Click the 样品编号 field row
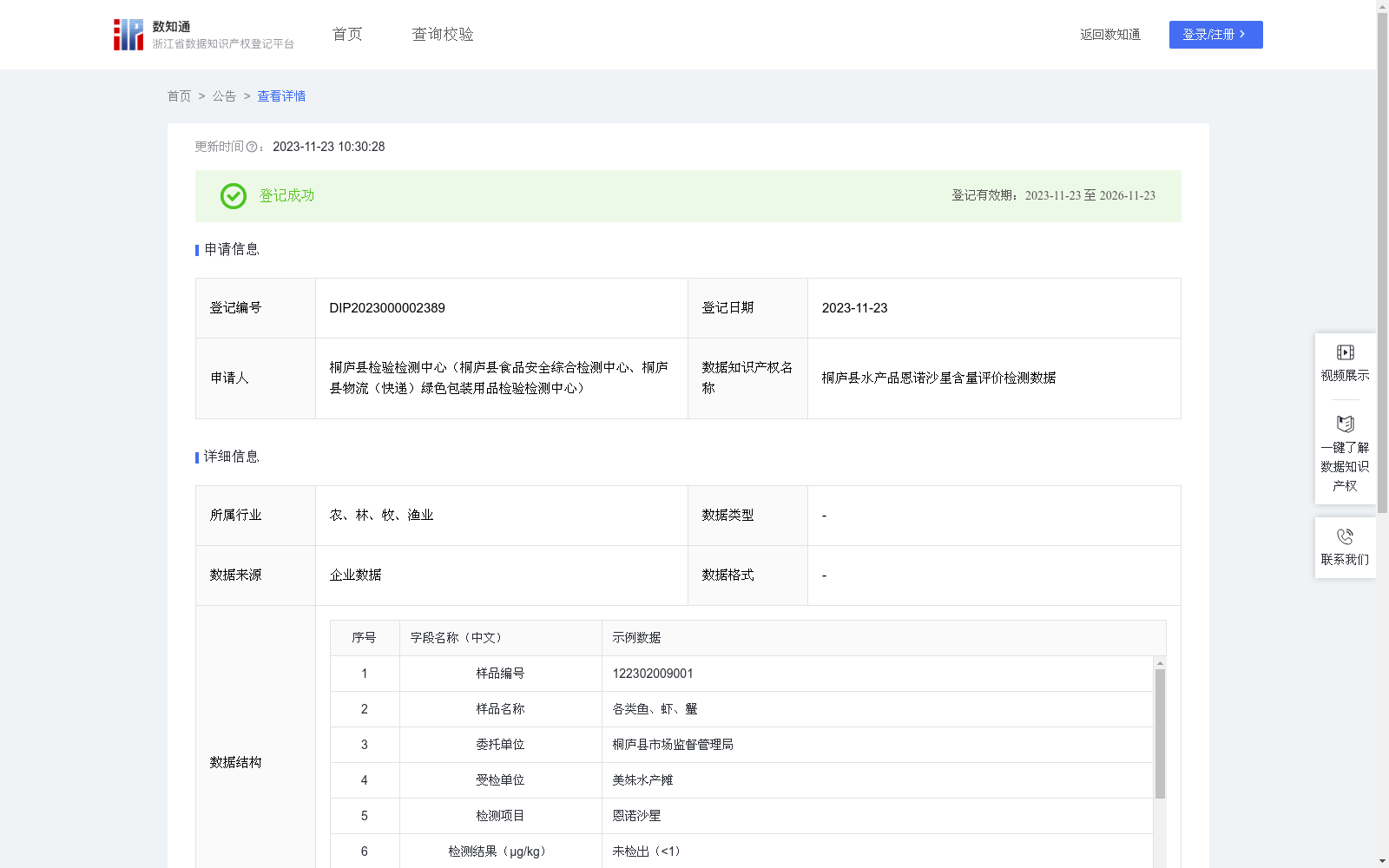Viewport: 1389px width, 868px height. (x=741, y=674)
